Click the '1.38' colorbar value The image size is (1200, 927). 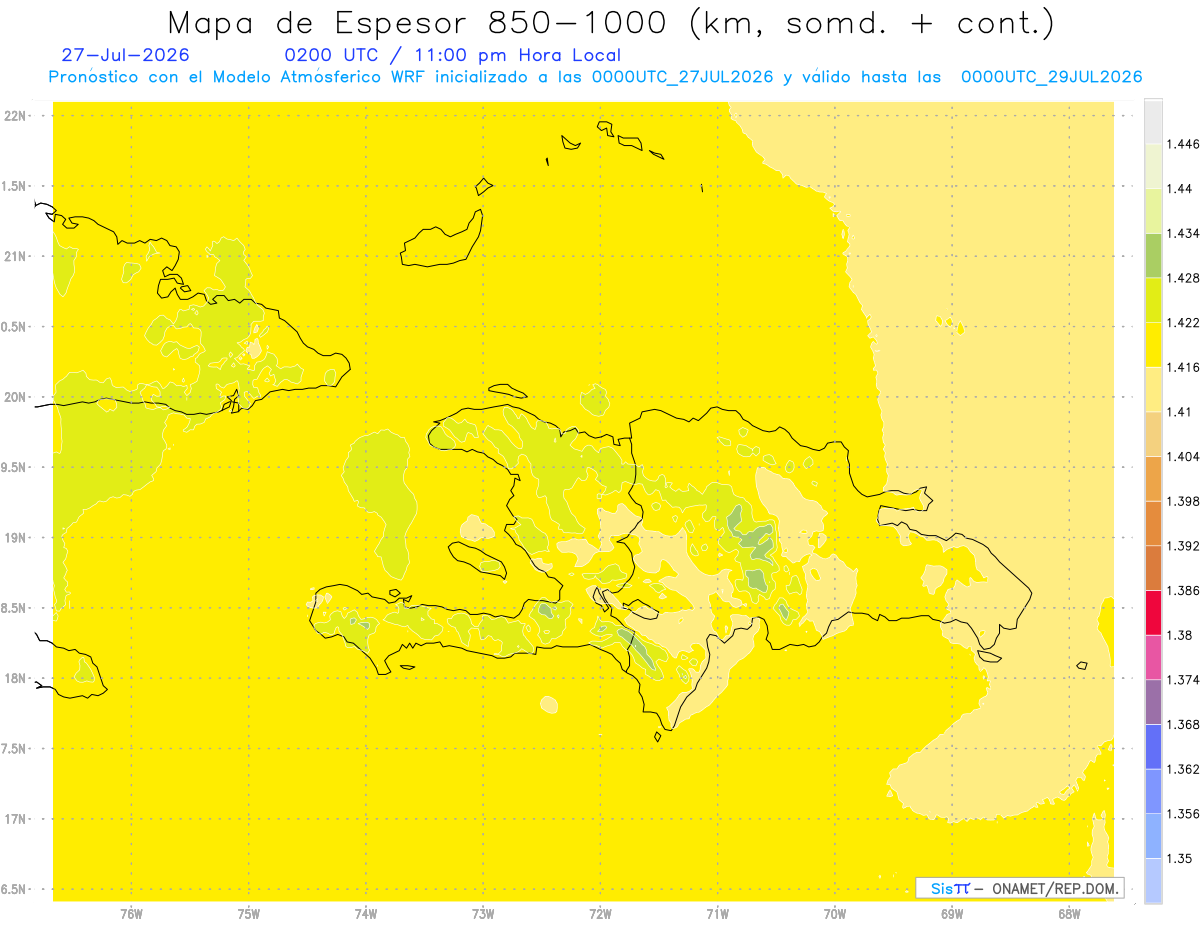click(1180, 635)
